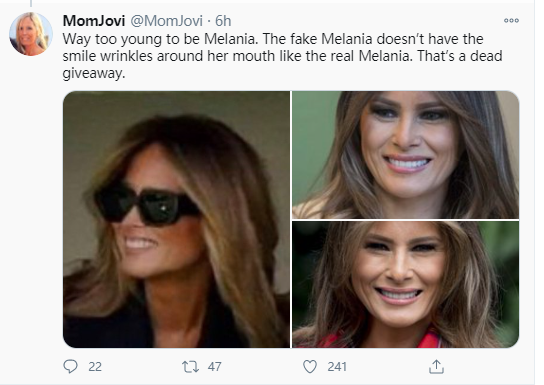The image size is (544, 385).
Task: Open the tweet by clicking its text body
Action: pyautogui.click(x=282, y=56)
